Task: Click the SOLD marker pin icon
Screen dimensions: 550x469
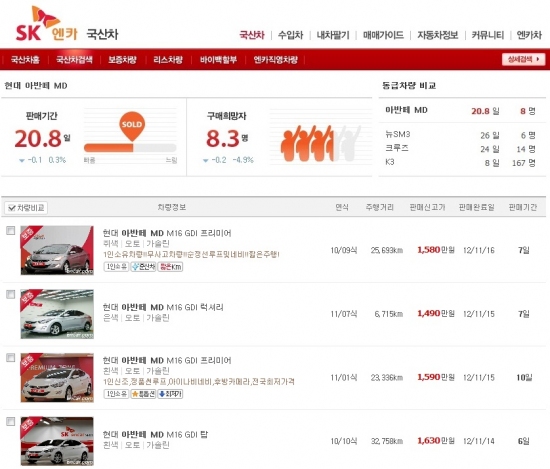Action: (x=132, y=126)
